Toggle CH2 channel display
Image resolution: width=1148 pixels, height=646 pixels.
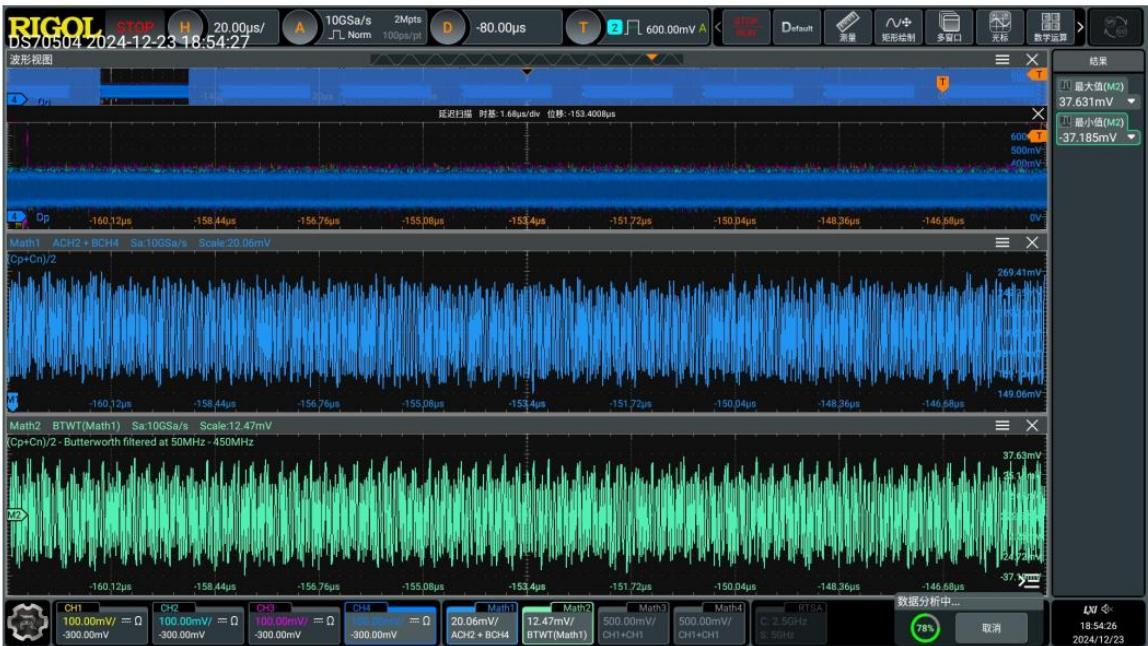click(198, 623)
